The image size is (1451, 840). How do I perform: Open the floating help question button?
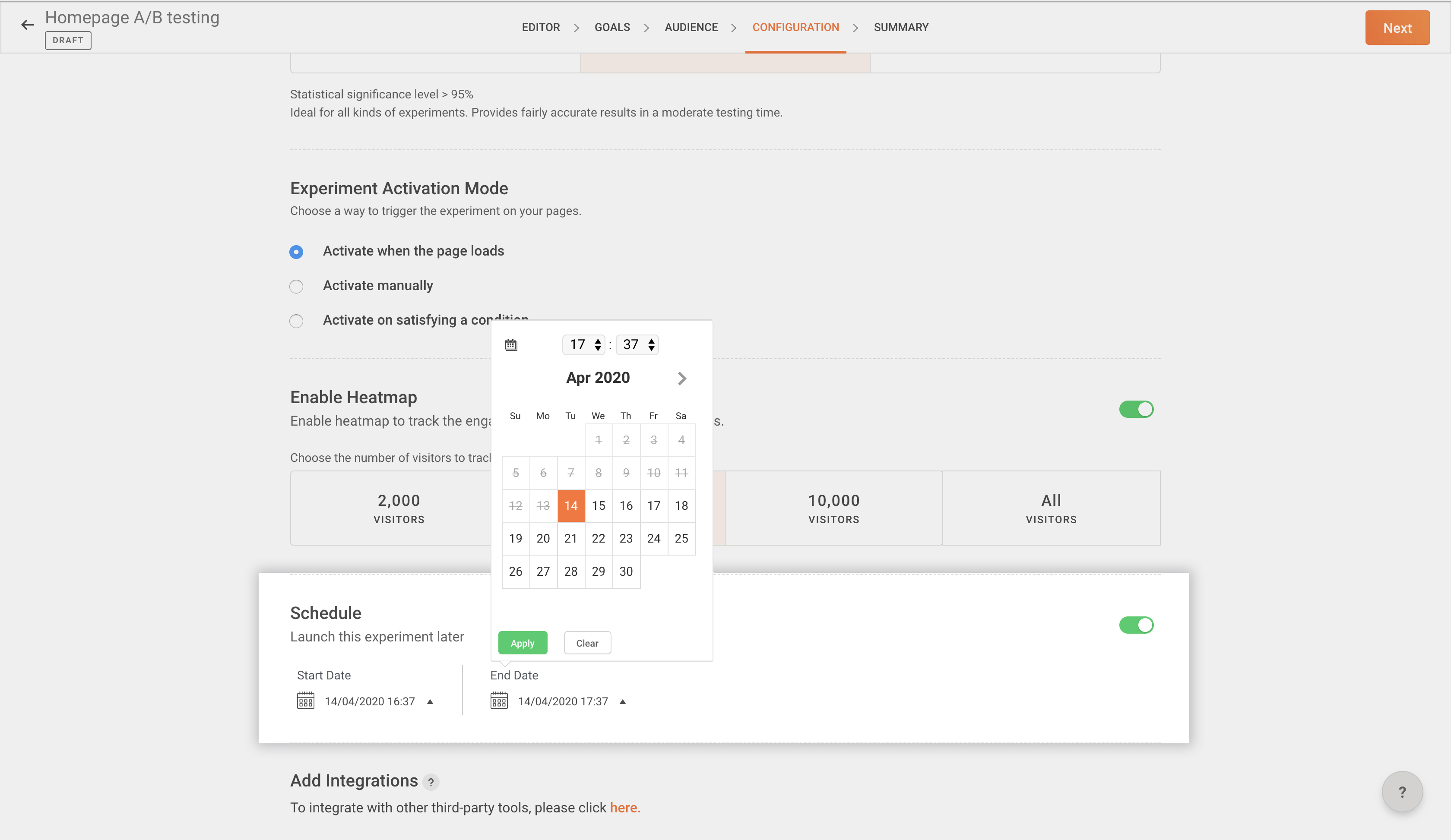pos(1402,792)
